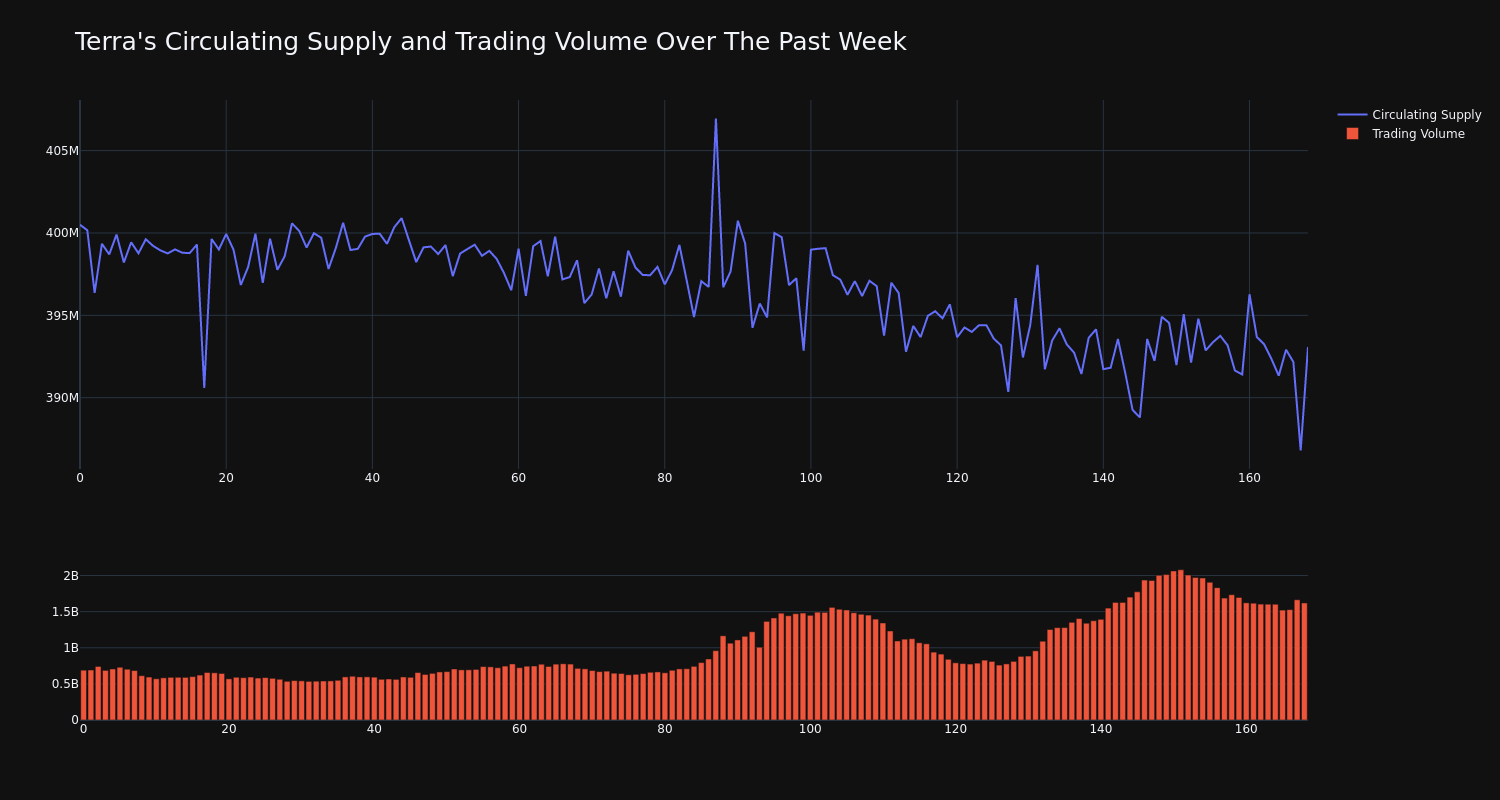Click the 140 tick on supply chart x-axis
Screen dimensions: 1500x800
[x=1103, y=478]
